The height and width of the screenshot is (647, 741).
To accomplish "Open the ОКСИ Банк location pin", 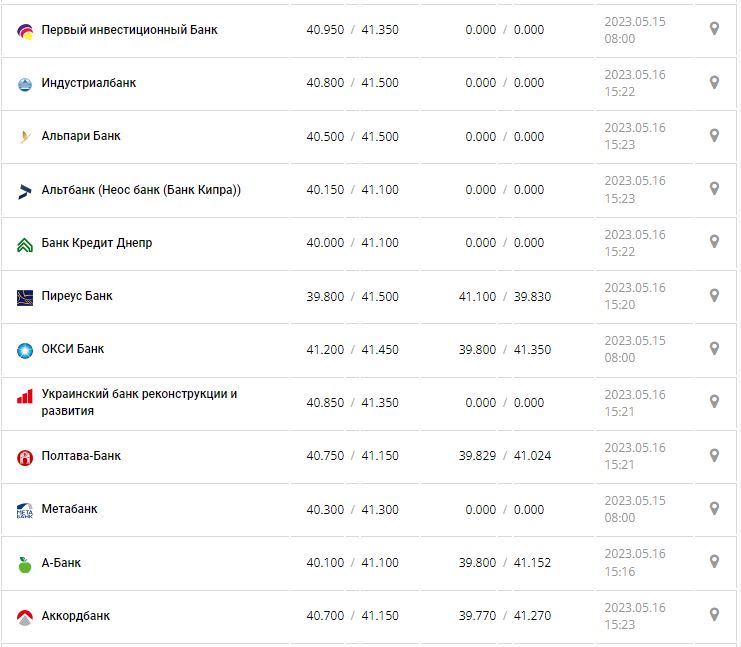I will (x=714, y=348).
